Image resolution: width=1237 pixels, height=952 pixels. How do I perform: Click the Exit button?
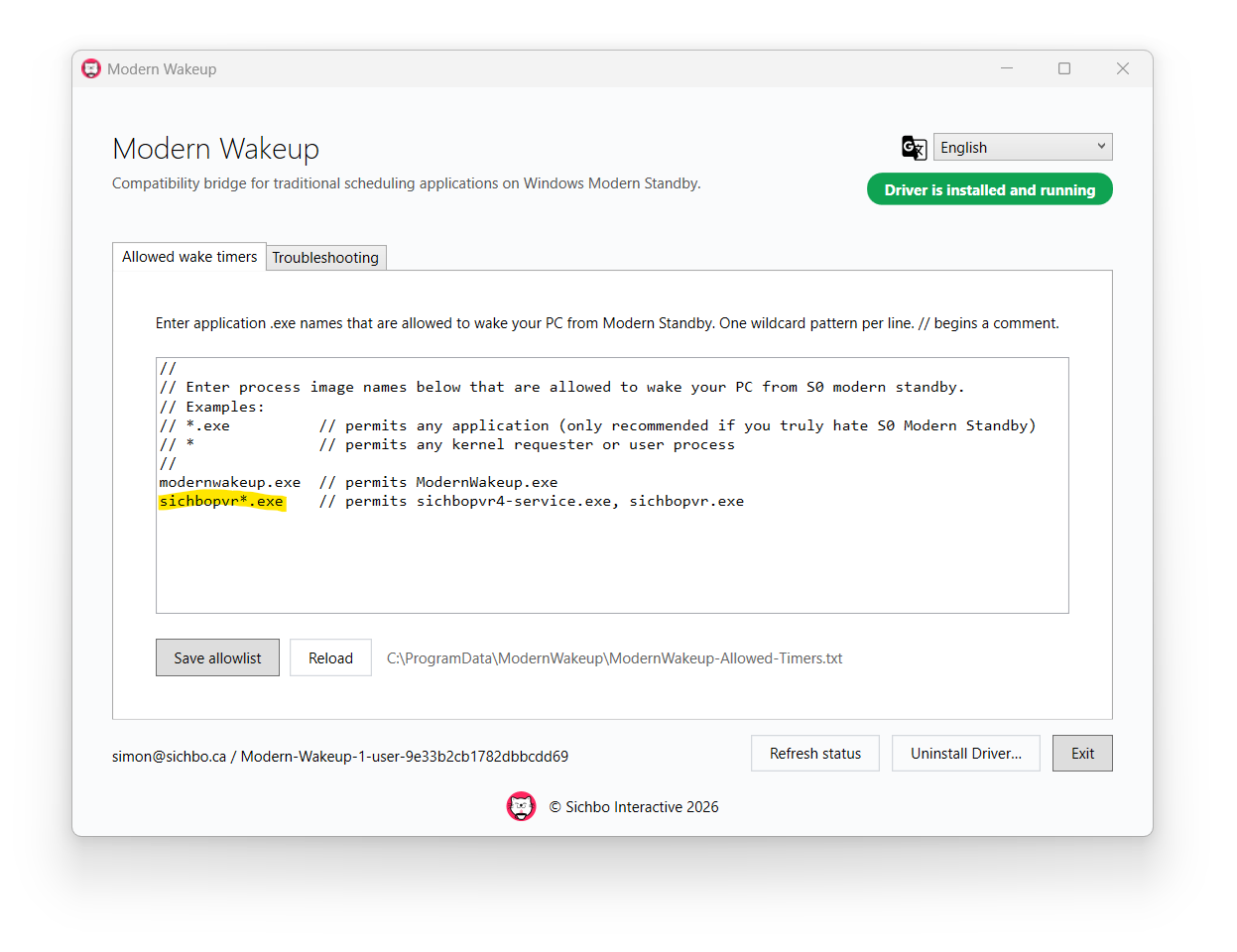click(1082, 753)
